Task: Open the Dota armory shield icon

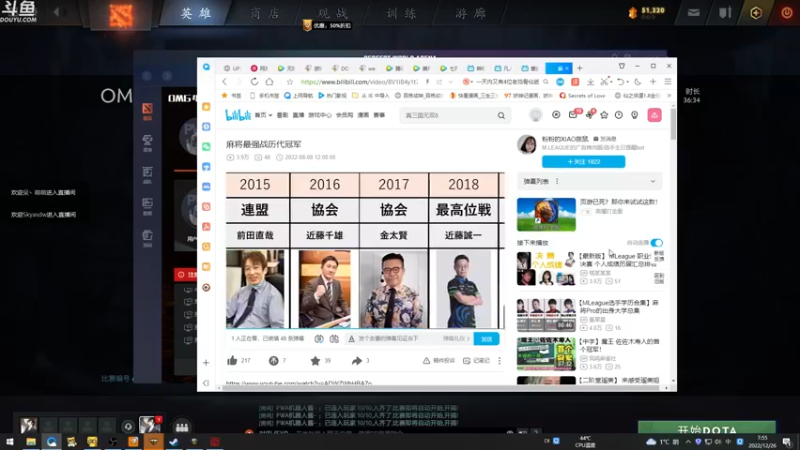Action: coord(725,13)
